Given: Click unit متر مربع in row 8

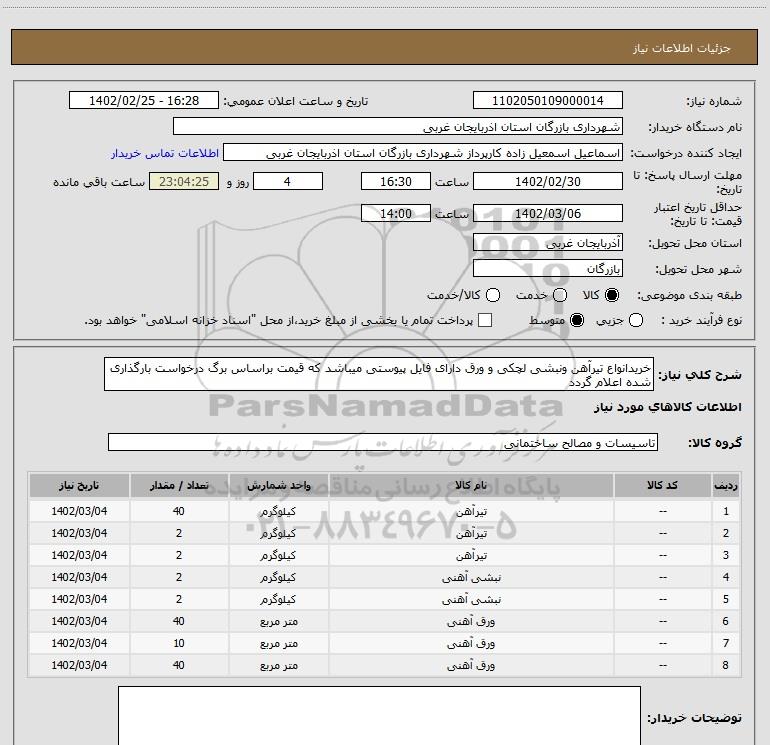Looking at the screenshot, I should click(278, 665).
